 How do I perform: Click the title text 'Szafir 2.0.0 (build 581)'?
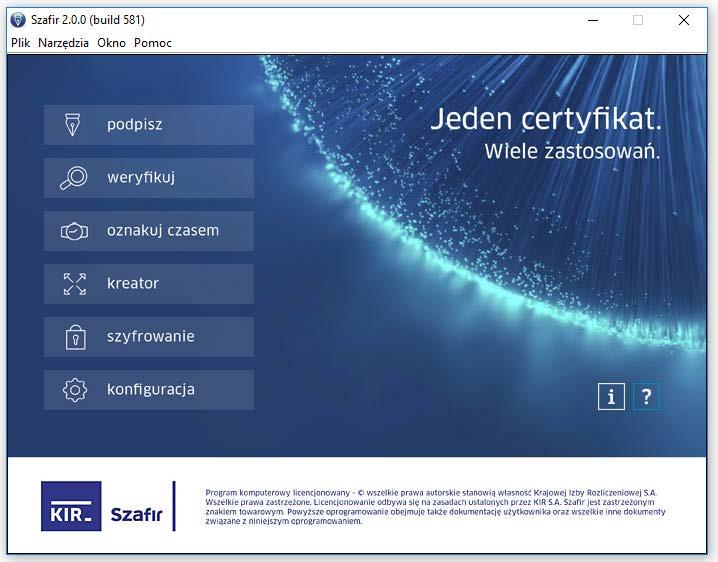(88, 20)
